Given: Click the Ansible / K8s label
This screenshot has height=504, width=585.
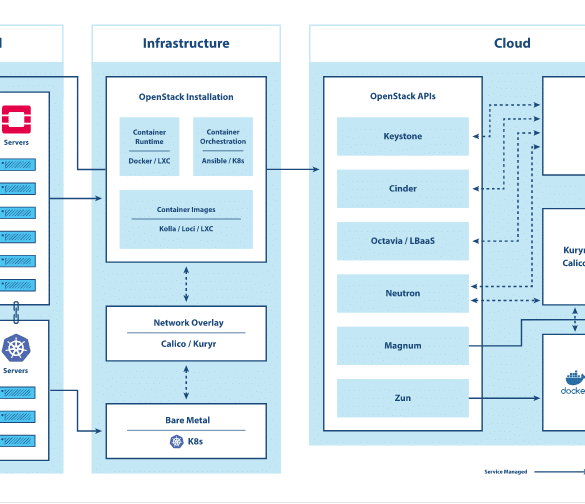Looking at the screenshot, I should pos(223,161).
